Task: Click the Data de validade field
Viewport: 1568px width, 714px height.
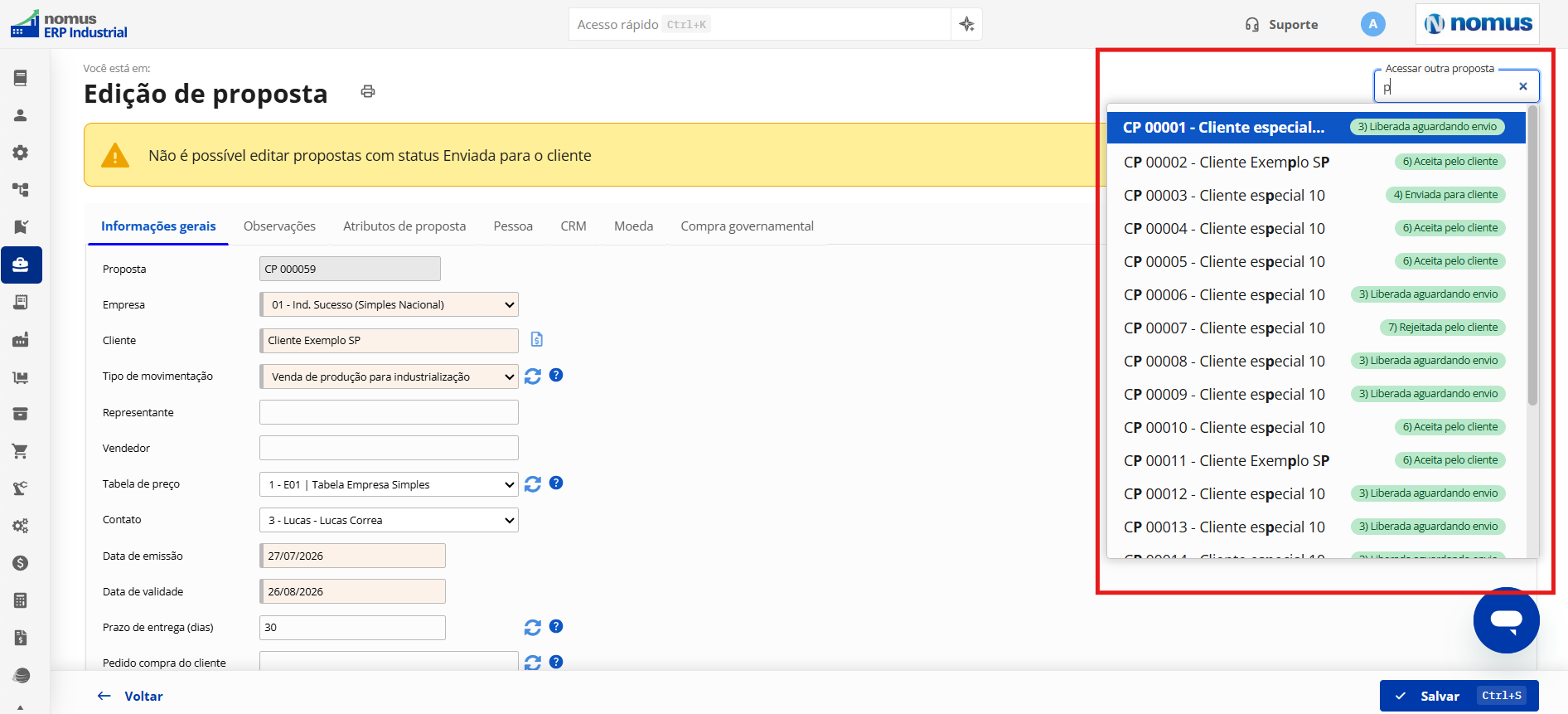Action: pos(353,591)
